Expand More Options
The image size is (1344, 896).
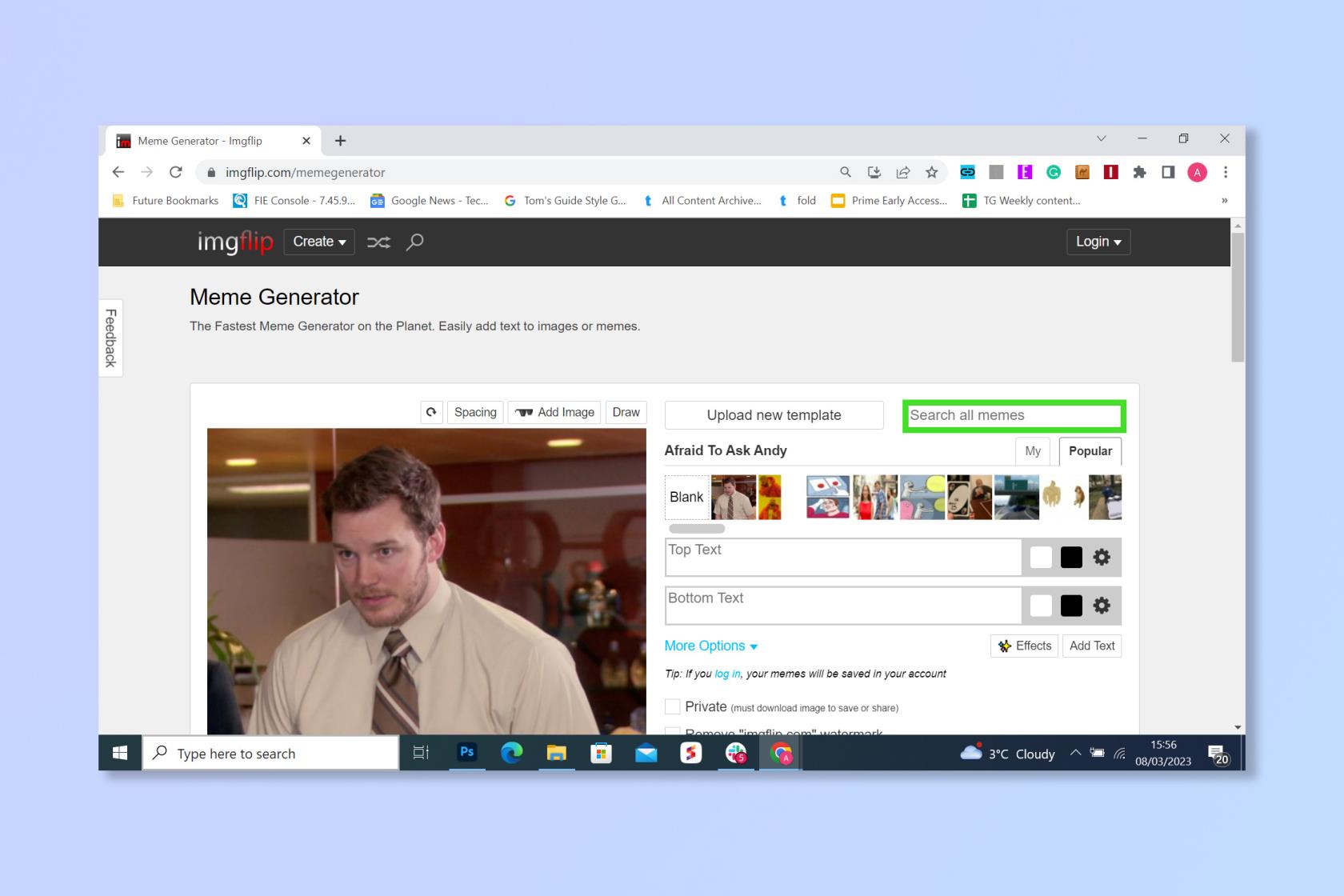pyautogui.click(x=711, y=646)
